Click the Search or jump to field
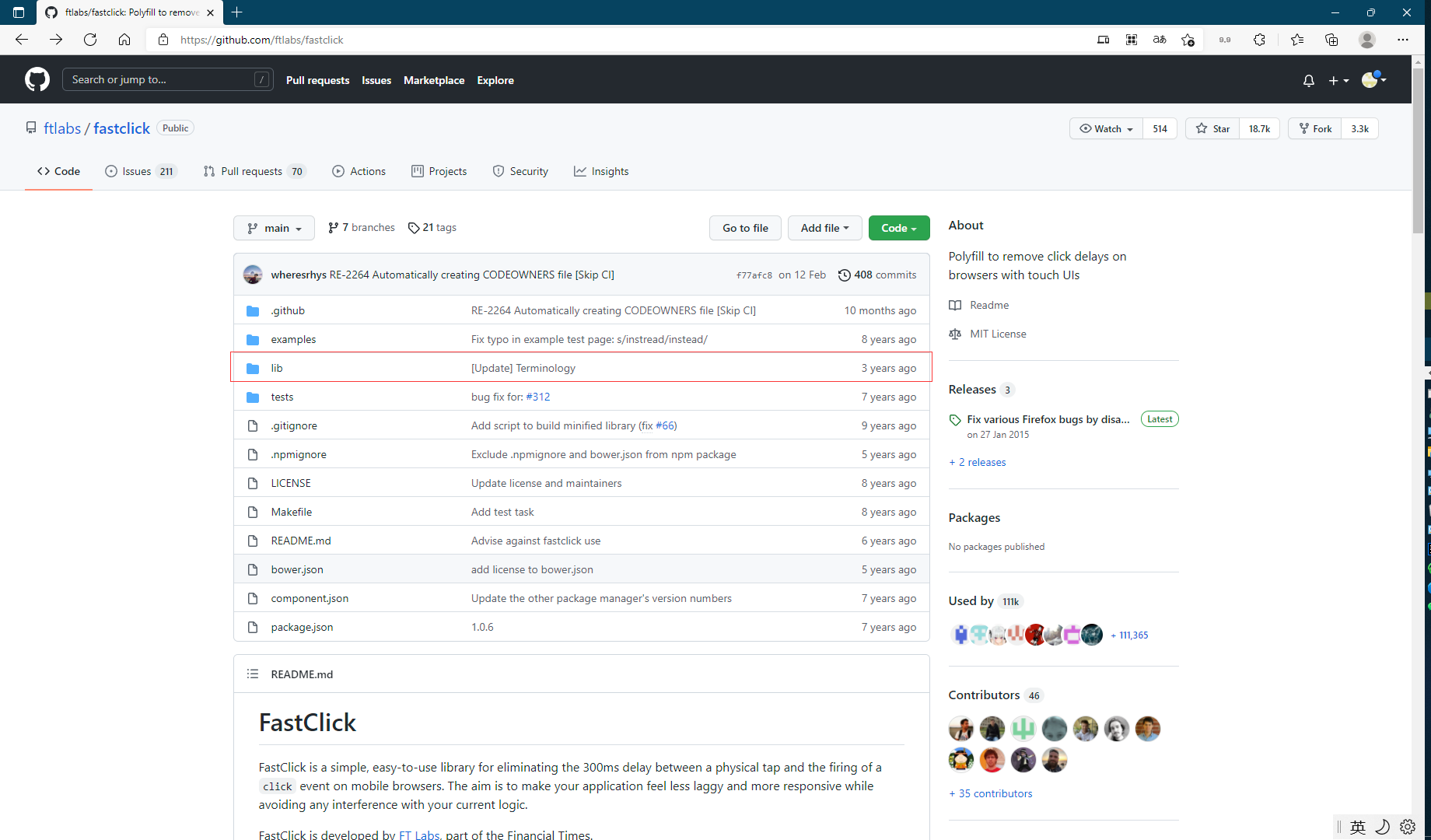This screenshot has width=1431, height=840. pyautogui.click(x=167, y=79)
